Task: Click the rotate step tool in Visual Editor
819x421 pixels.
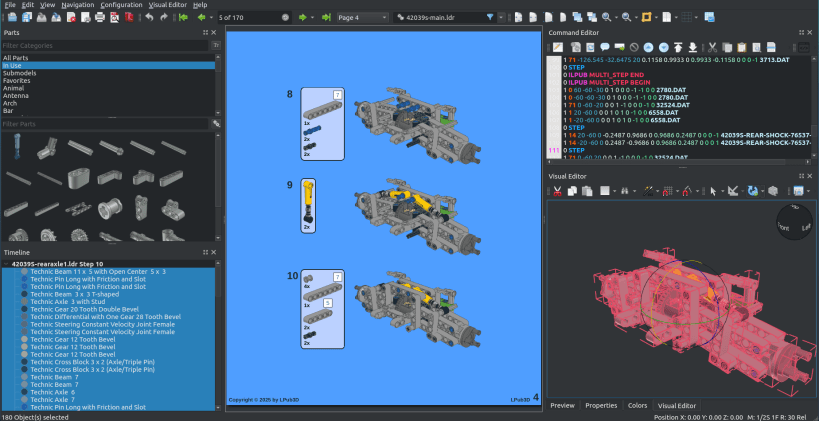Action: coord(753,191)
